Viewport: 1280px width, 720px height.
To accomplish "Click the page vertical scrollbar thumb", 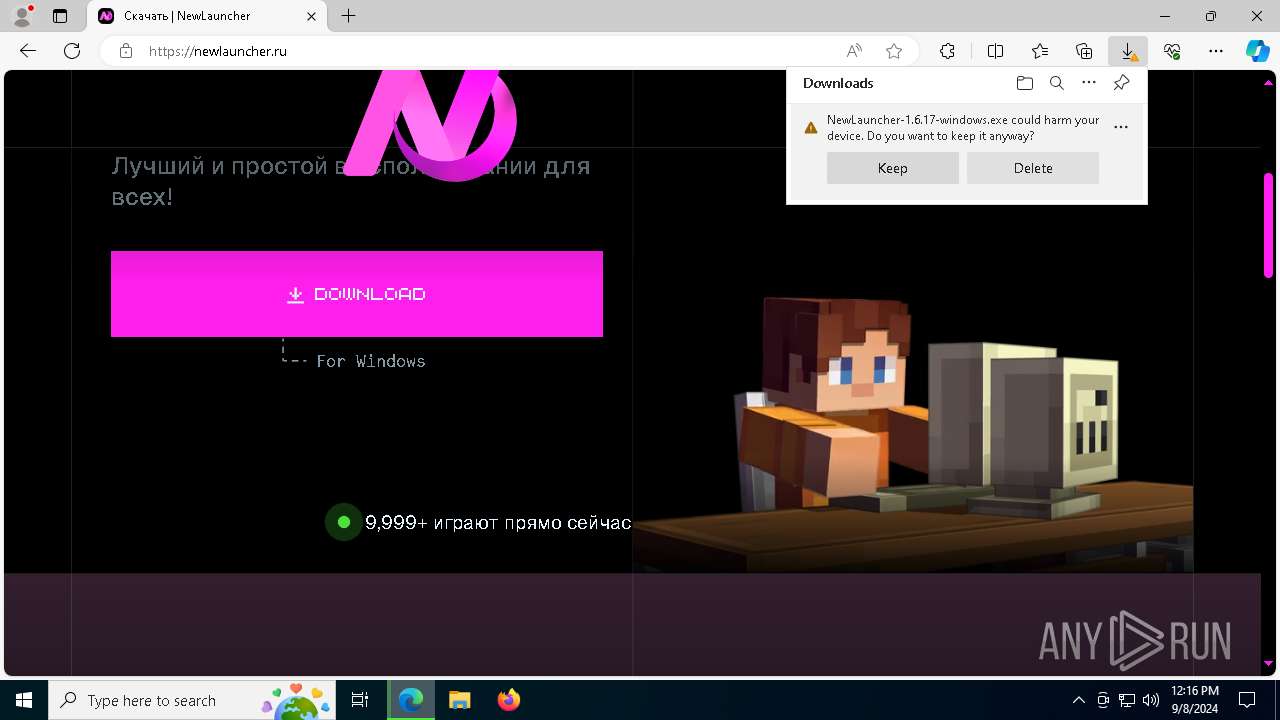I will click(1268, 225).
